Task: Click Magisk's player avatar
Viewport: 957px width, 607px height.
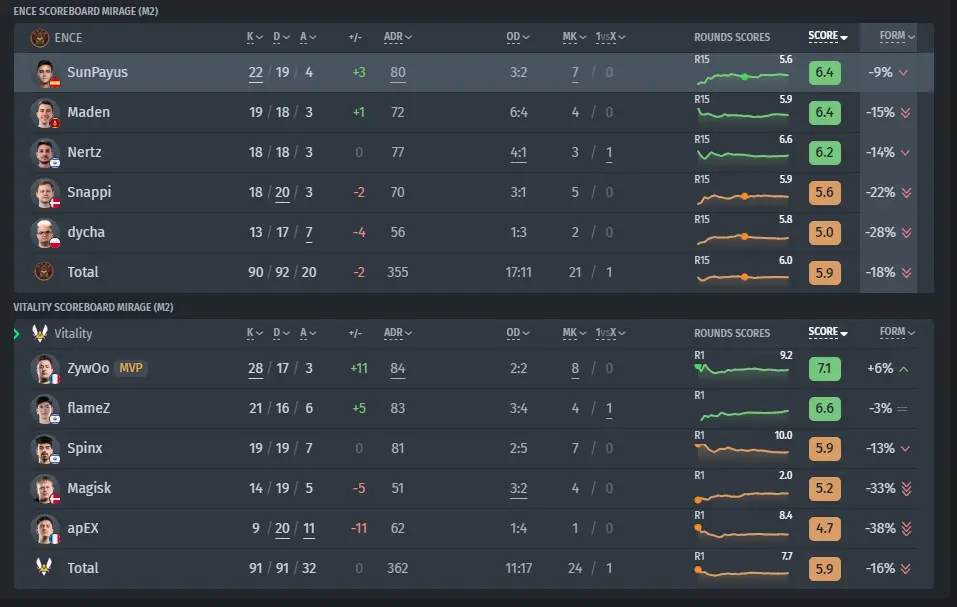Action: pyautogui.click(x=45, y=489)
